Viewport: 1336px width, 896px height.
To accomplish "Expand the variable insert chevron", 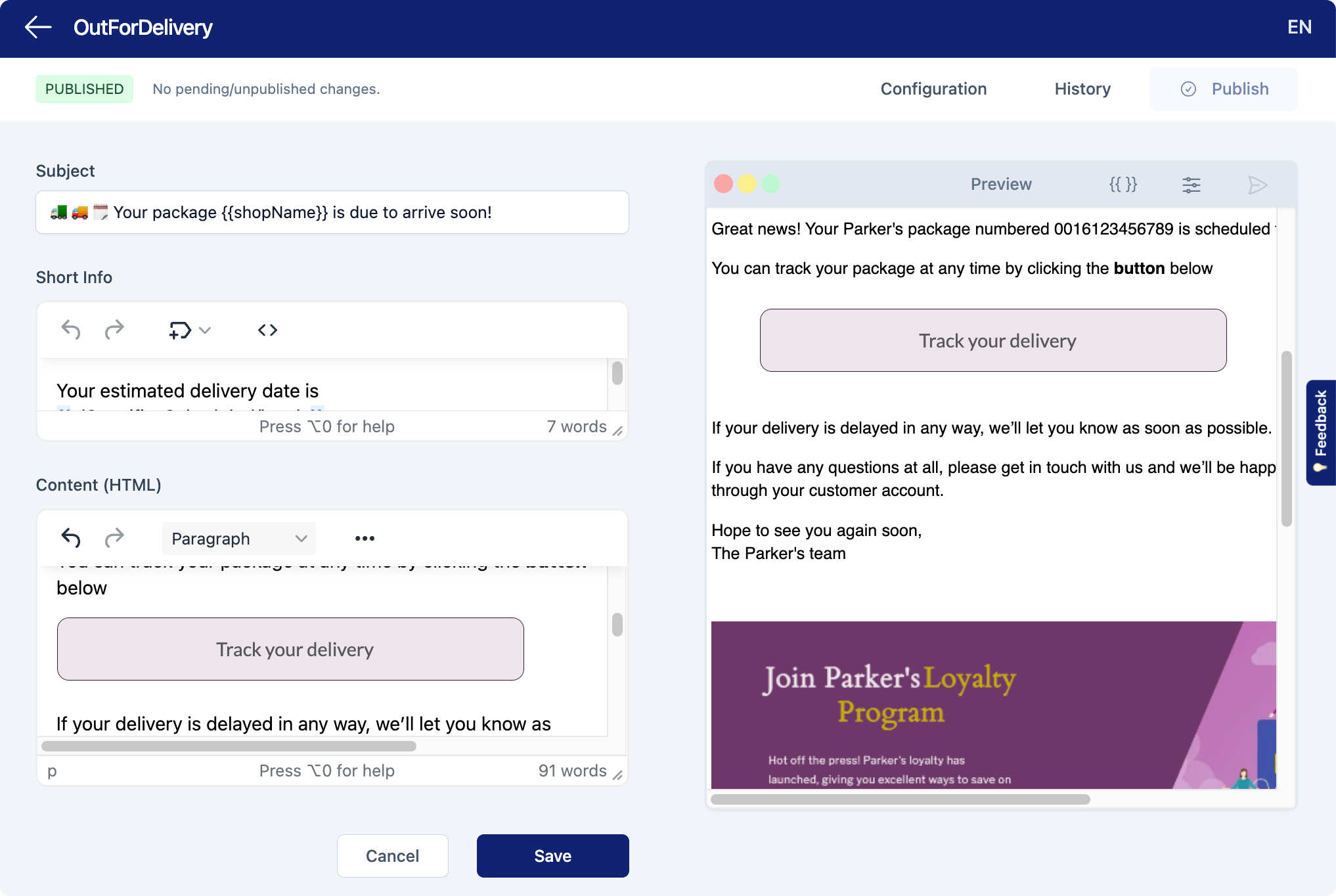I will [x=206, y=330].
